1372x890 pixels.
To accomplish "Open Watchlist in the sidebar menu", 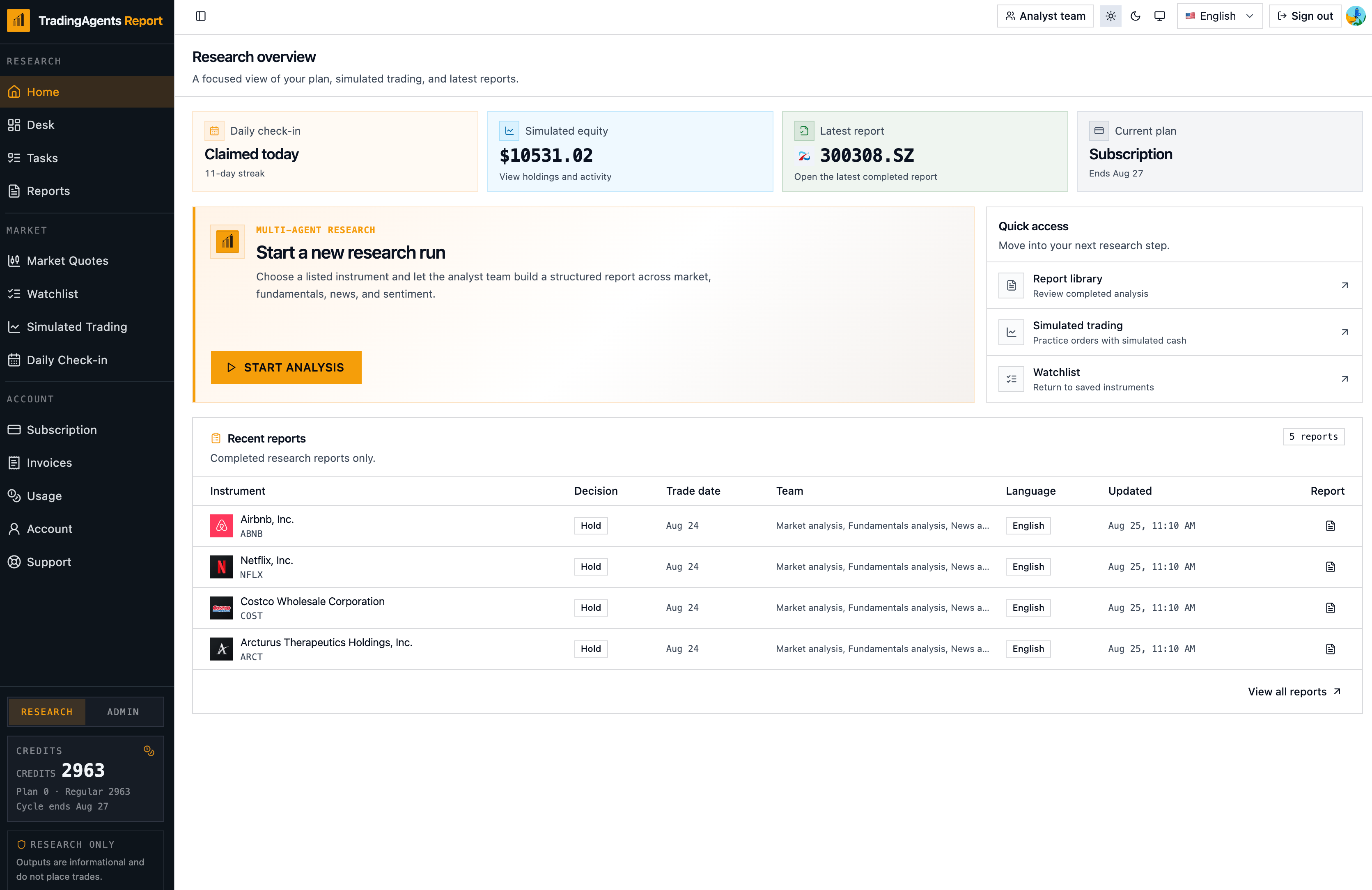I will click(x=87, y=294).
